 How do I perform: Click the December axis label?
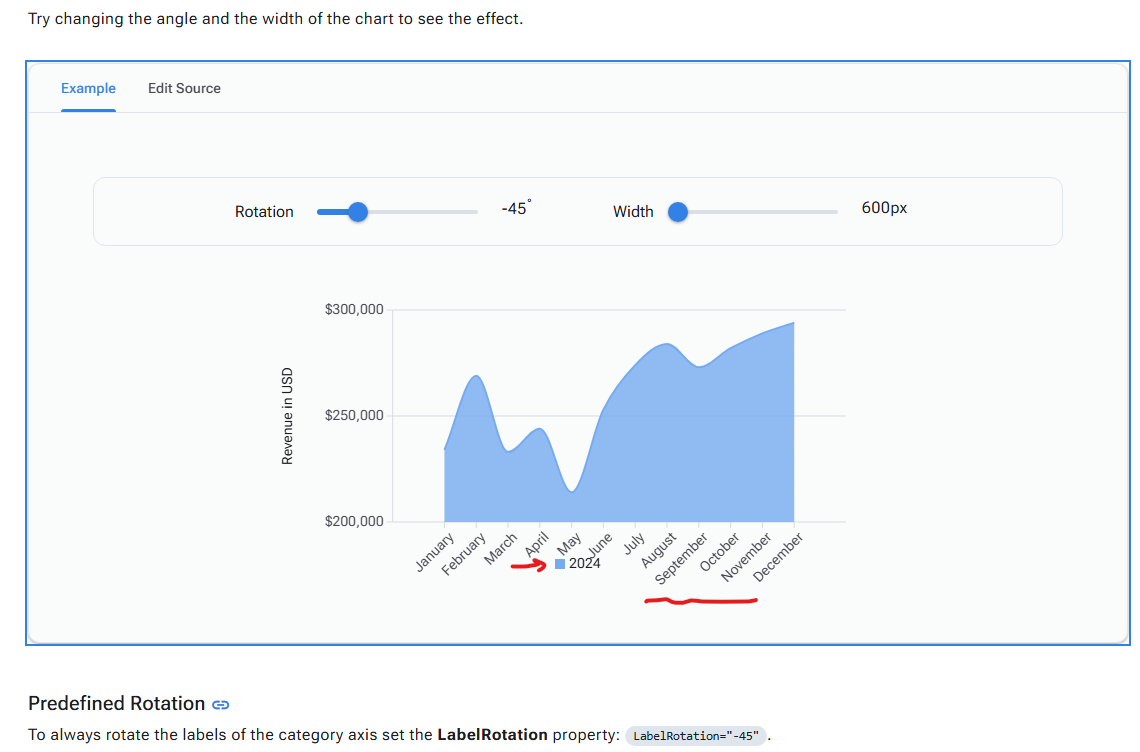click(x=778, y=556)
